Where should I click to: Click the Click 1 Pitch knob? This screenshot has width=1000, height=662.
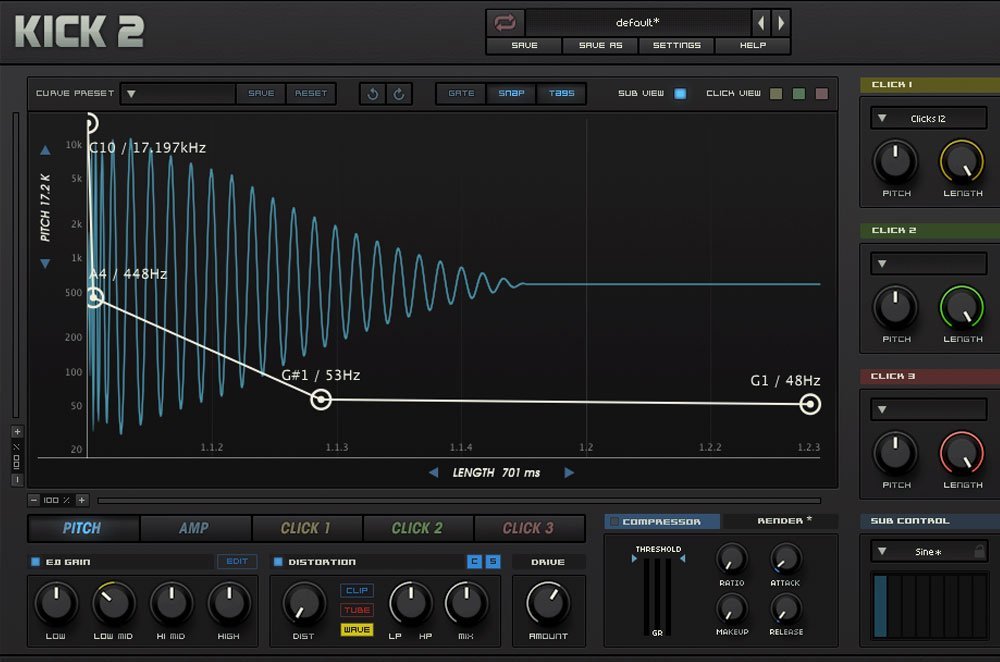pyautogui.click(x=895, y=161)
